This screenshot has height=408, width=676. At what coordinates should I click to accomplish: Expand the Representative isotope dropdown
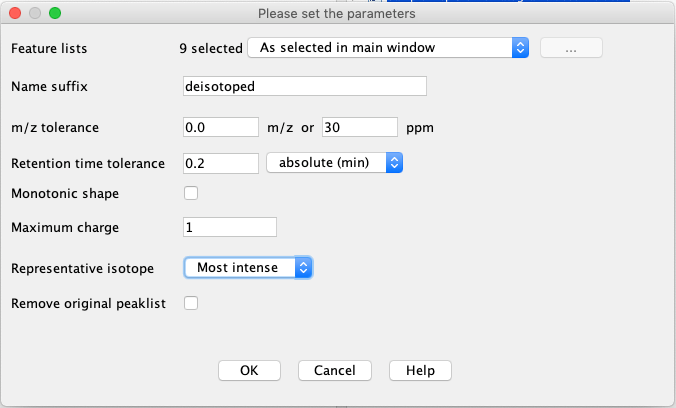[x=248, y=267]
